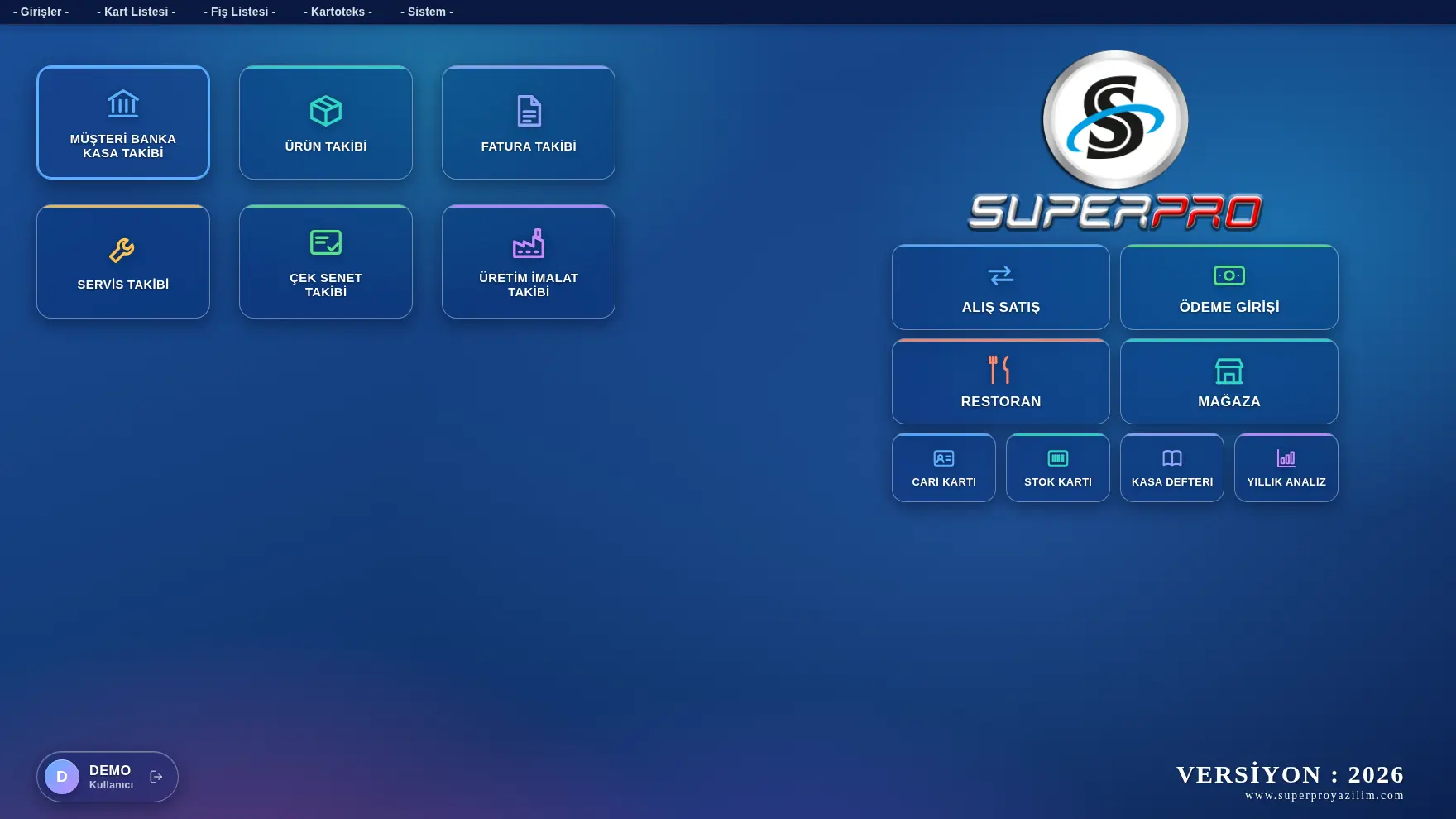
Task: Click the fork and knife Restoran icon
Action: [x=1000, y=370]
